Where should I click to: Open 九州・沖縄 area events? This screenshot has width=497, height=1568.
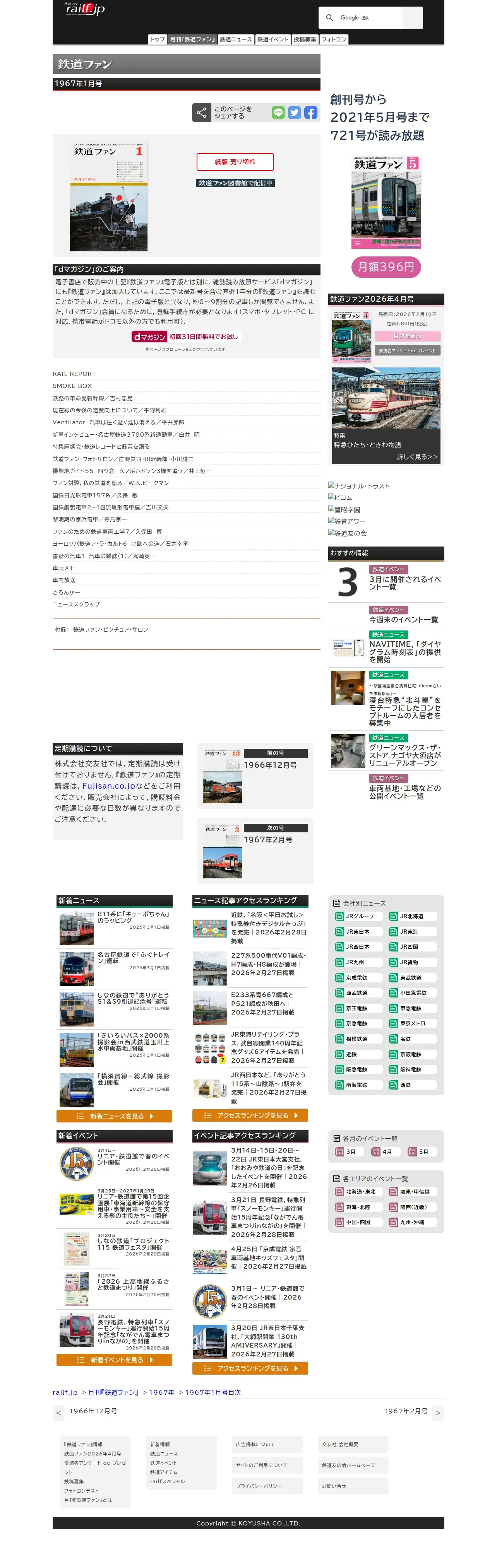click(x=412, y=1222)
